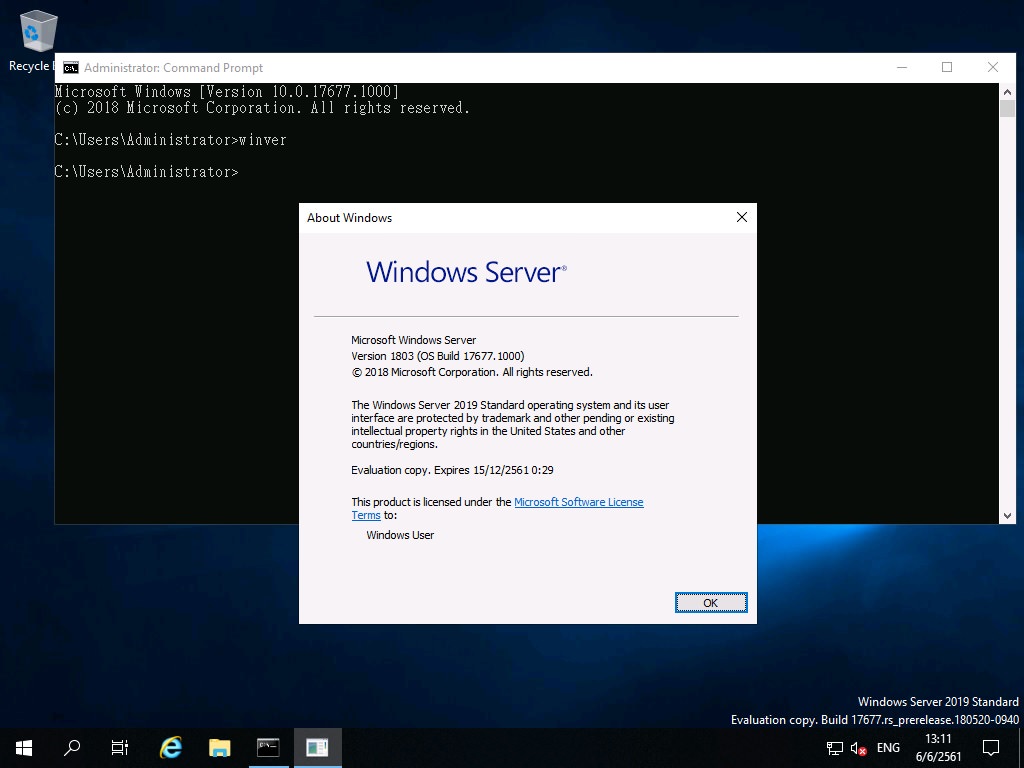Open Internet Explorer from the taskbar
Viewport: 1024px width, 768px height.
point(169,747)
